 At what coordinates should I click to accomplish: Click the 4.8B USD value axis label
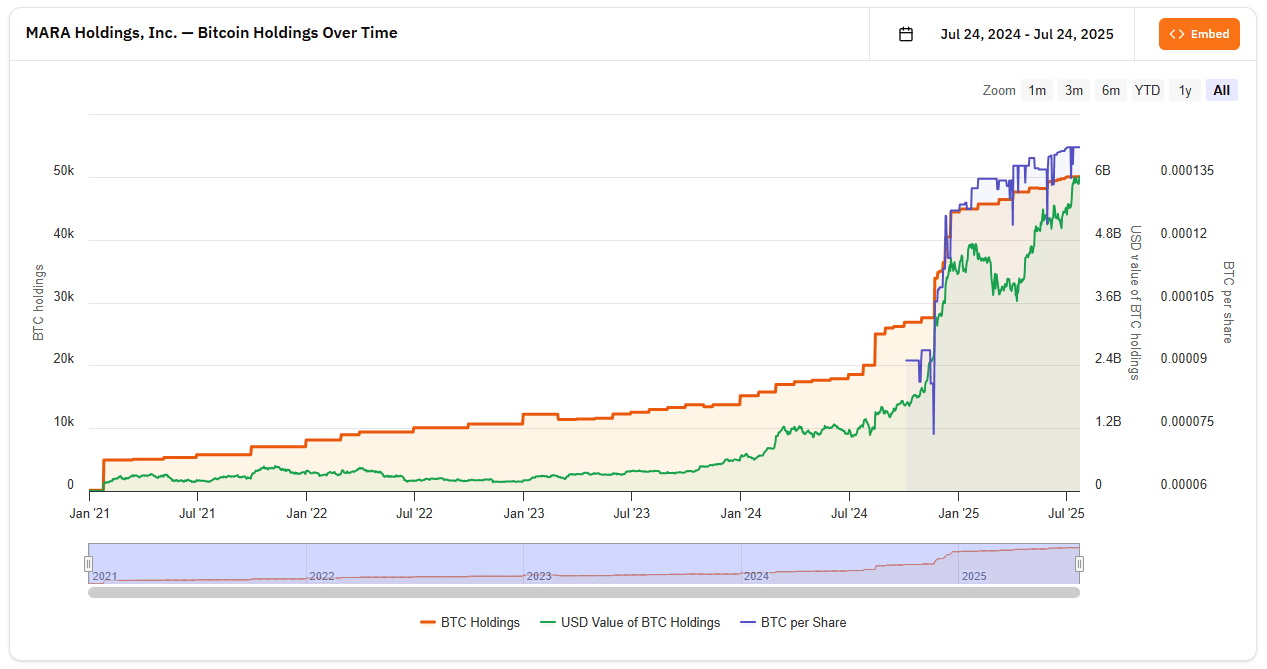pyautogui.click(x=1108, y=234)
